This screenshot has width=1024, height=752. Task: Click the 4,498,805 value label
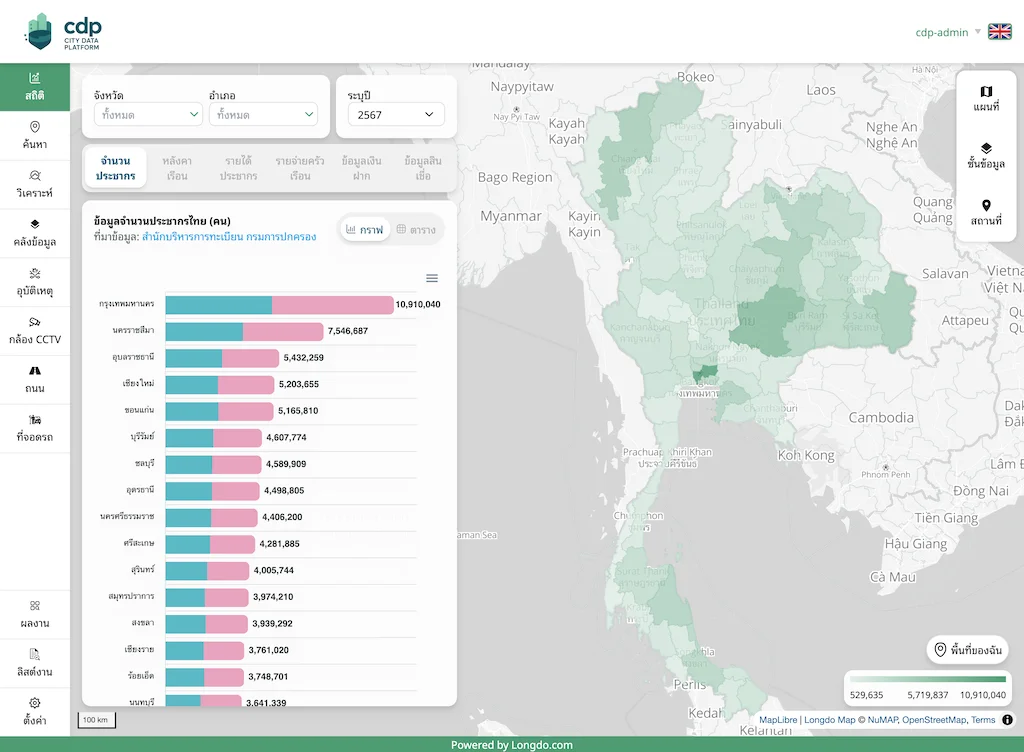284,490
